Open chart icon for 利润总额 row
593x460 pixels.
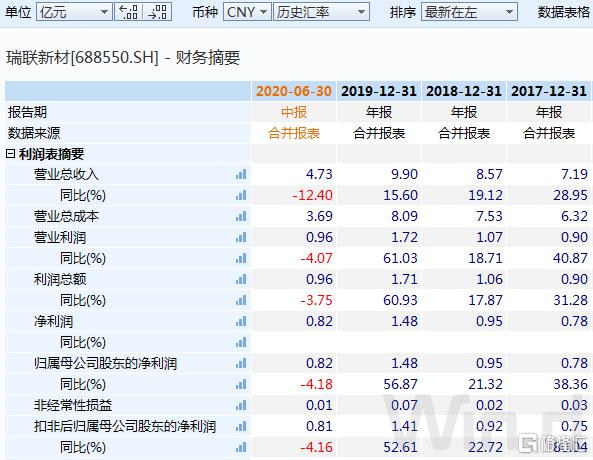click(x=241, y=280)
